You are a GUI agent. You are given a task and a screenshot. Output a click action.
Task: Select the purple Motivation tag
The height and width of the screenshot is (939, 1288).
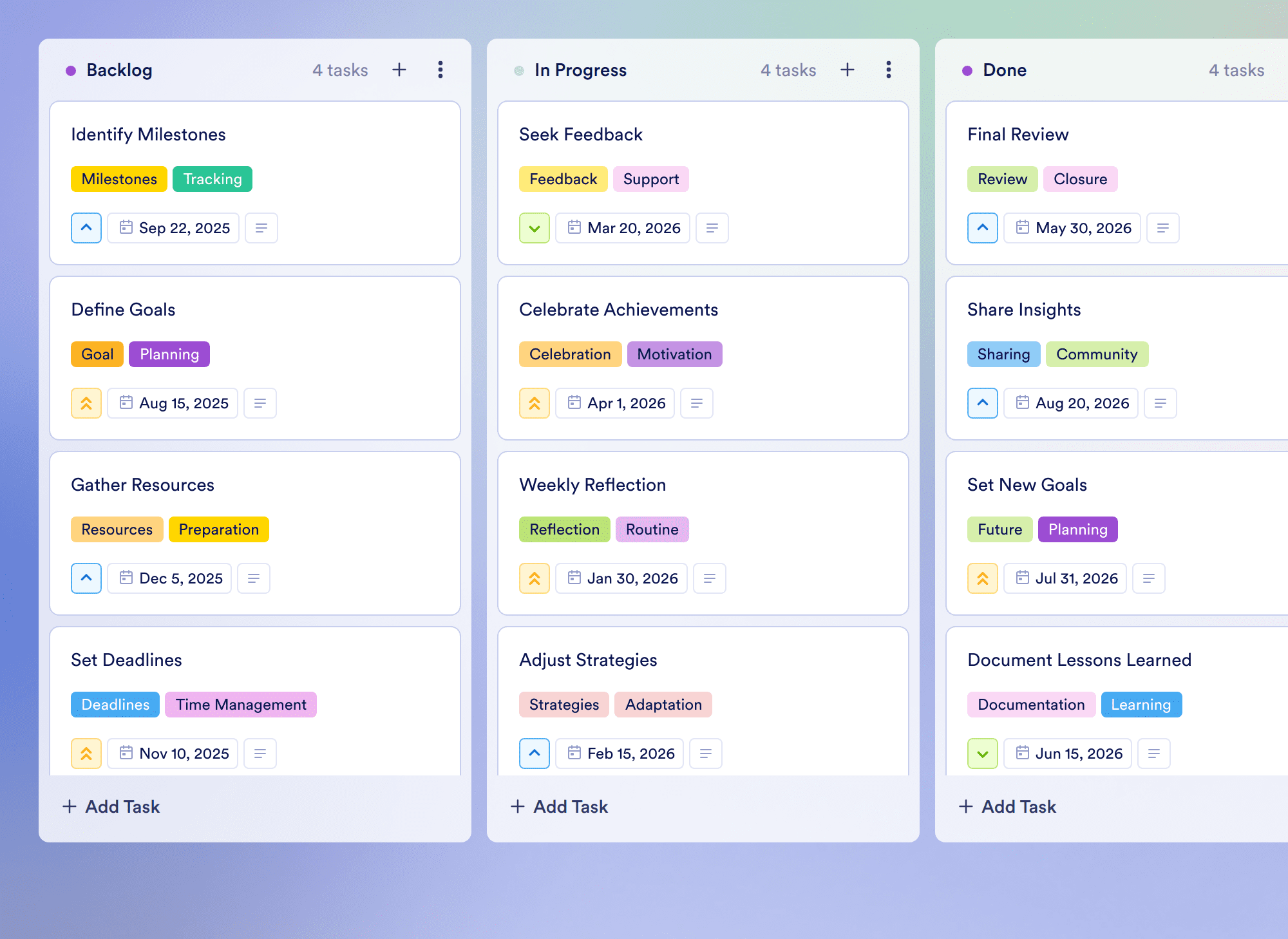pos(675,354)
